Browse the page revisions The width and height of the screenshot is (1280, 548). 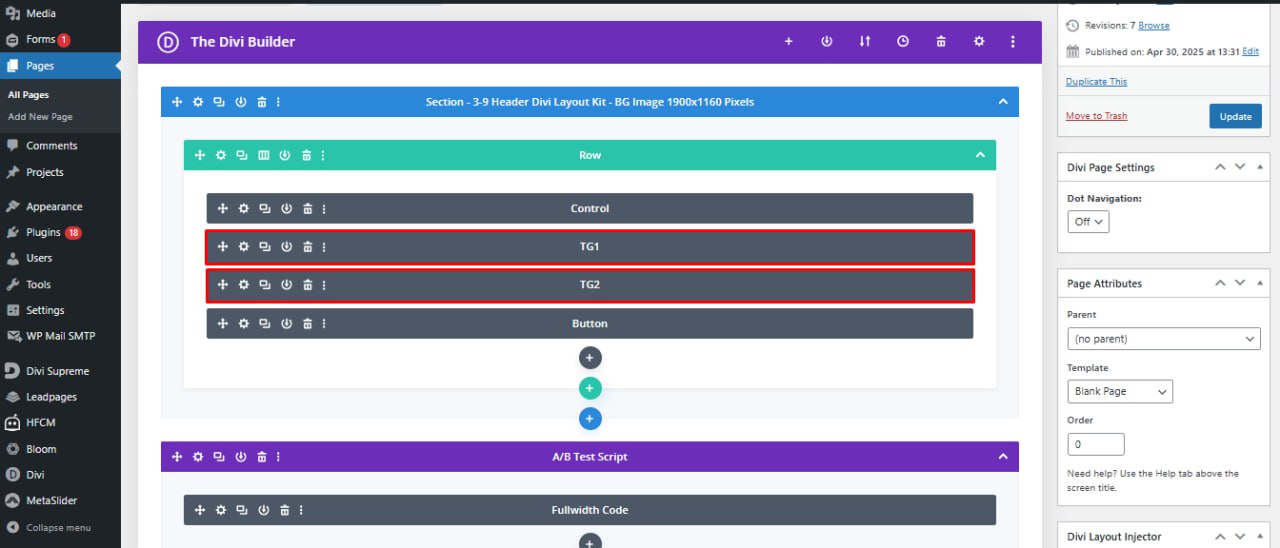click(1153, 26)
